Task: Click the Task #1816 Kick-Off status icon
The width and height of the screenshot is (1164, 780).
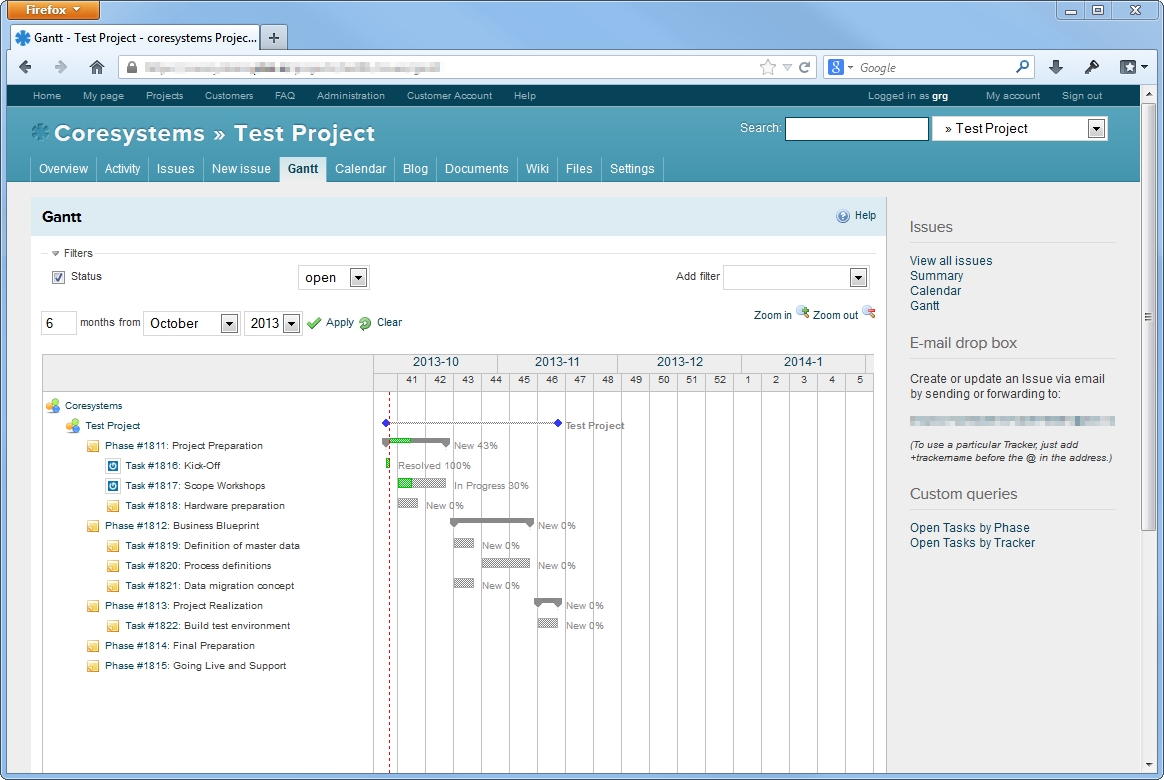Action: tap(113, 466)
